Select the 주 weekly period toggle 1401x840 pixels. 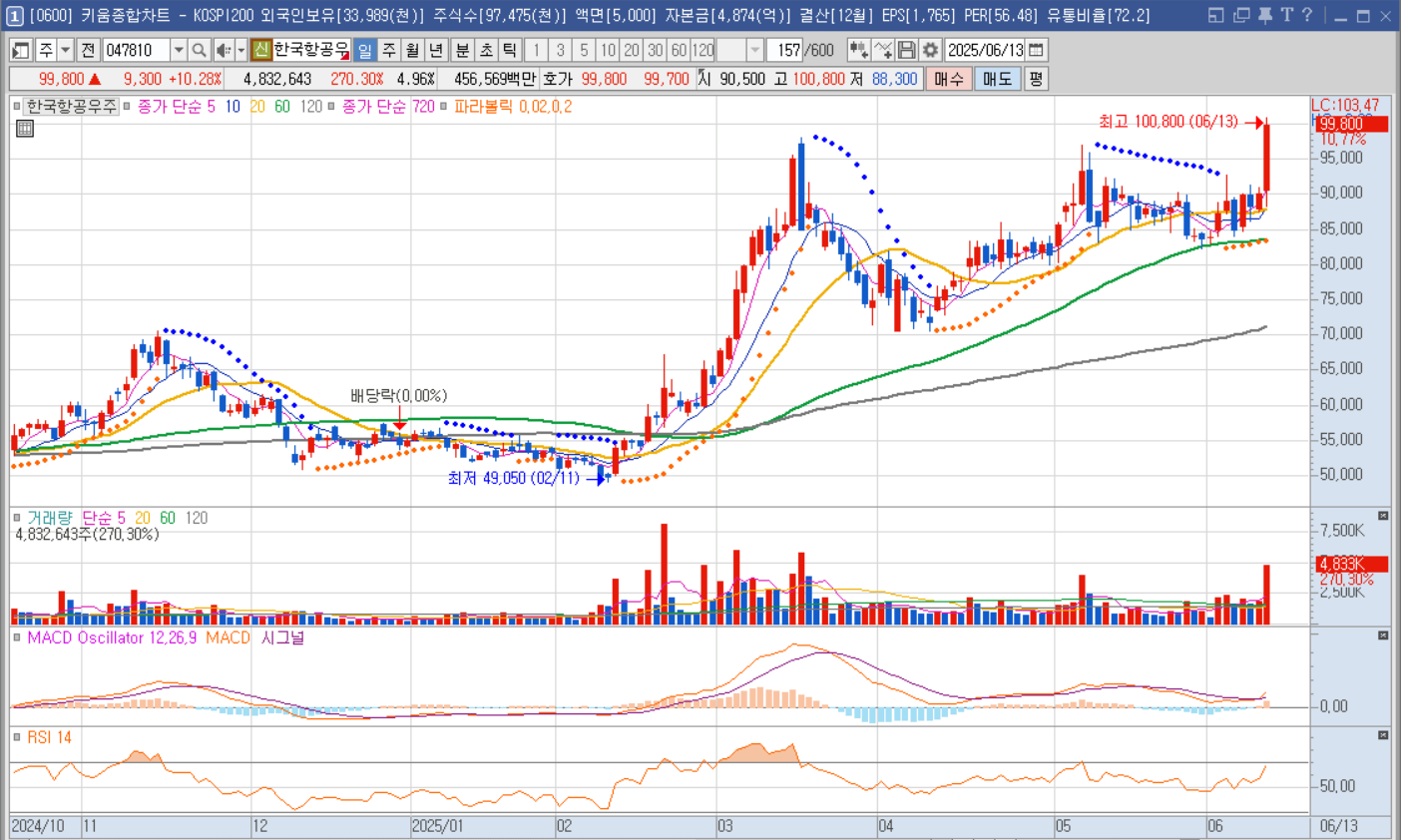(388, 50)
